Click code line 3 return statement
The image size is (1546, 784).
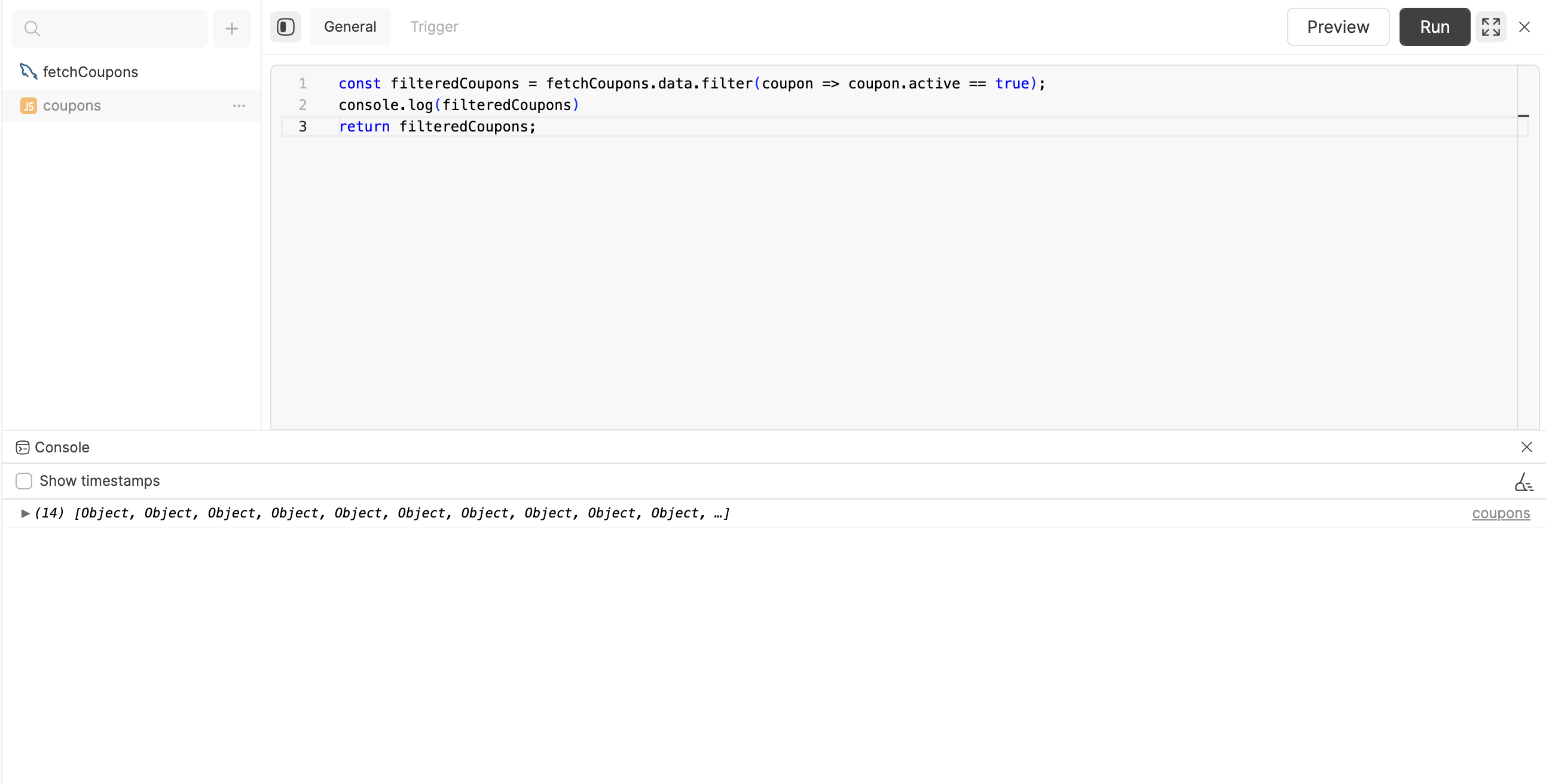pyautogui.click(x=437, y=127)
